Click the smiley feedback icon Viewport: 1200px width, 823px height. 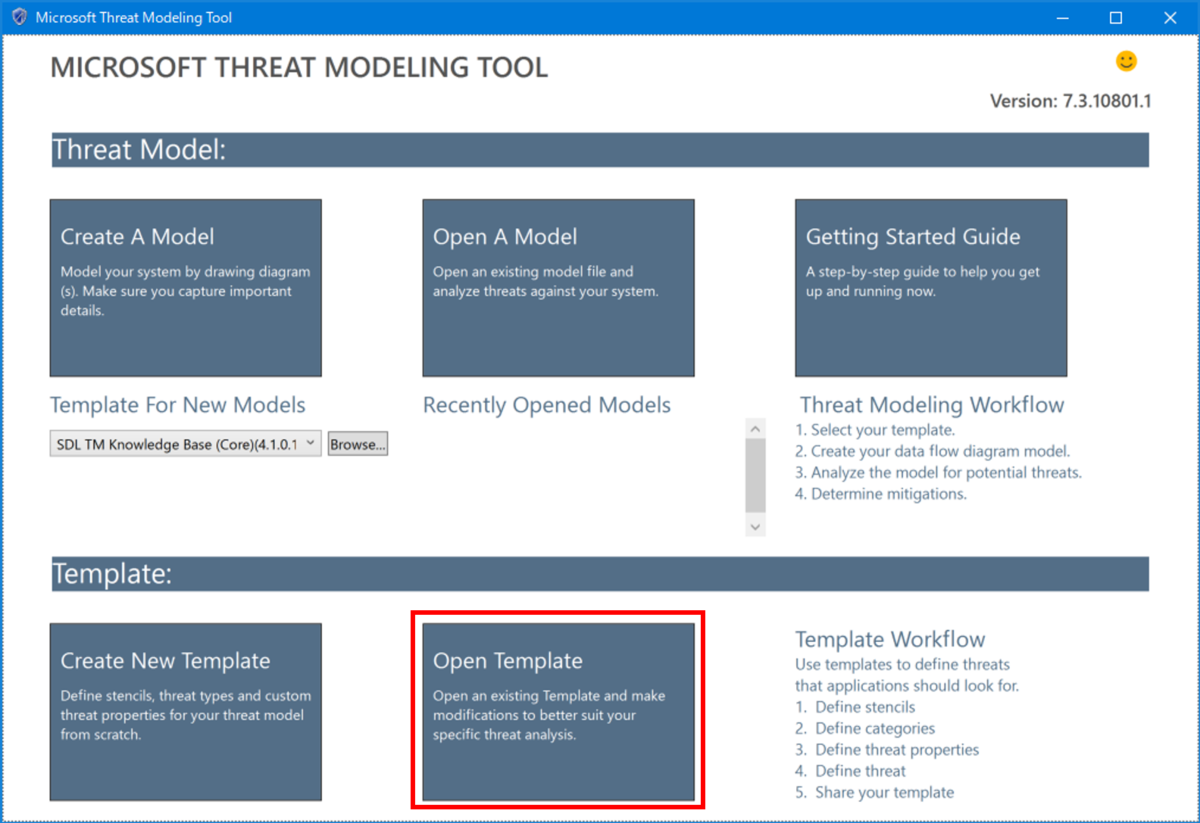click(x=1126, y=61)
